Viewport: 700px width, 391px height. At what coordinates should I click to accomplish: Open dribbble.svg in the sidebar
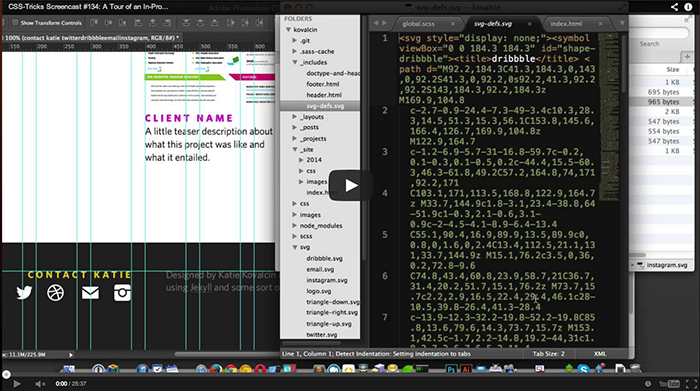click(325, 258)
